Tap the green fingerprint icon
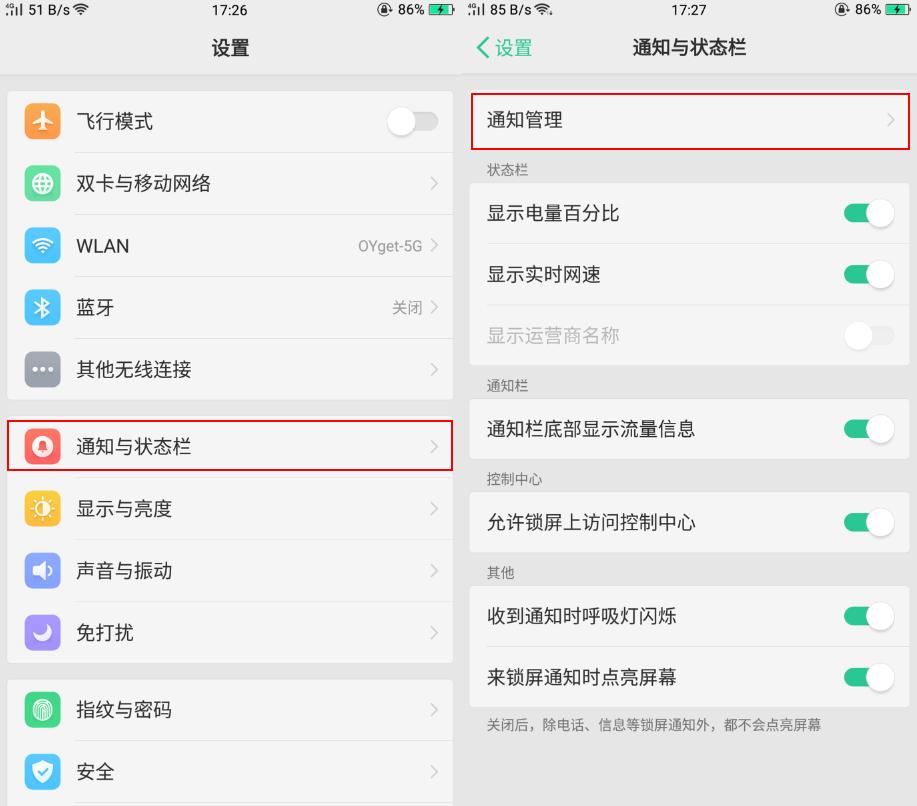Screen dimensions: 917x806 click(x=42, y=710)
